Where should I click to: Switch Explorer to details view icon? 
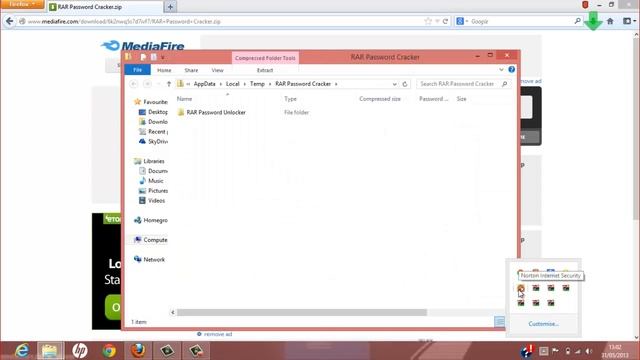(499, 322)
